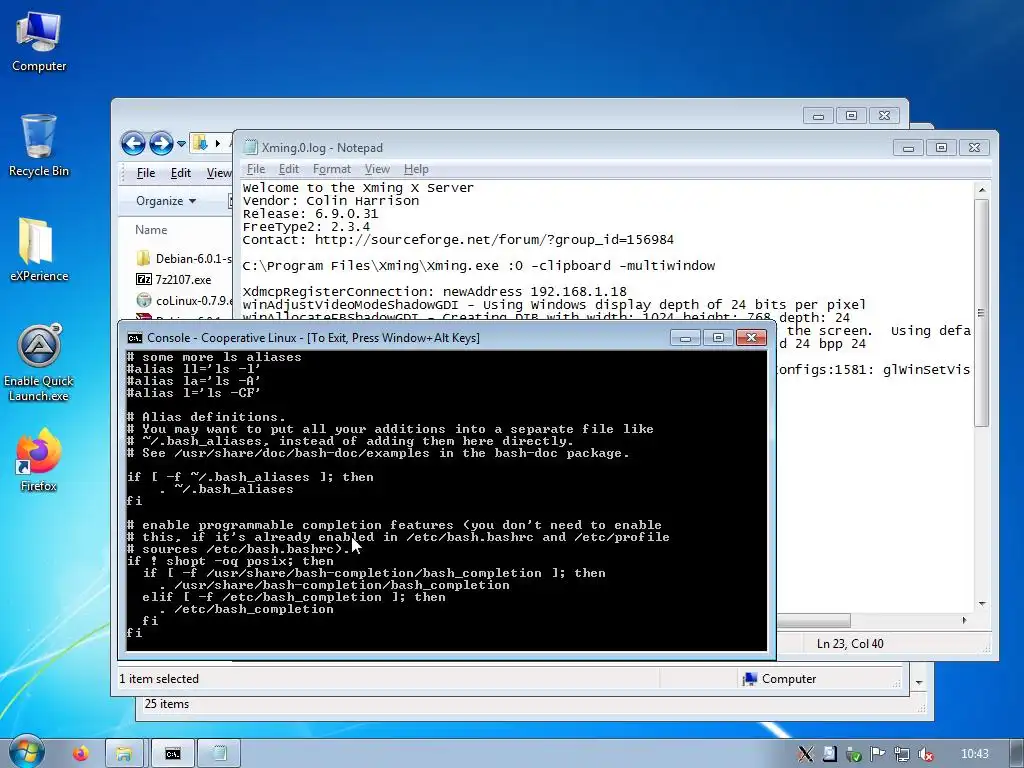Switch to Notepad taskbar button
This screenshot has width=1024, height=768.
[219, 754]
